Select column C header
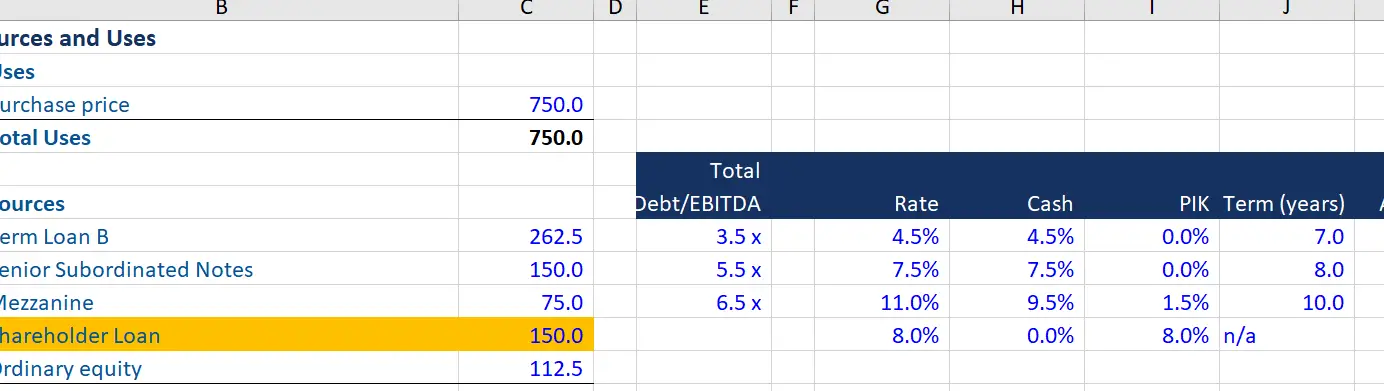Viewport: 1384px width, 391px height. 526,9
